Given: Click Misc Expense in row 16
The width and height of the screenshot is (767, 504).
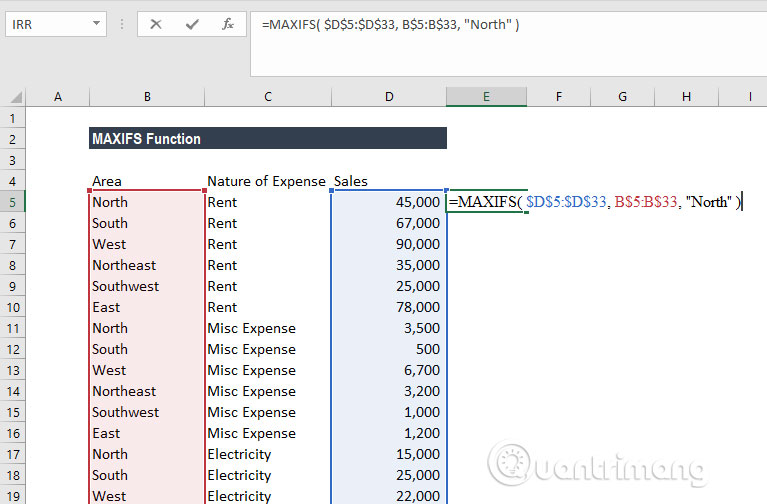Looking at the screenshot, I should point(251,434).
